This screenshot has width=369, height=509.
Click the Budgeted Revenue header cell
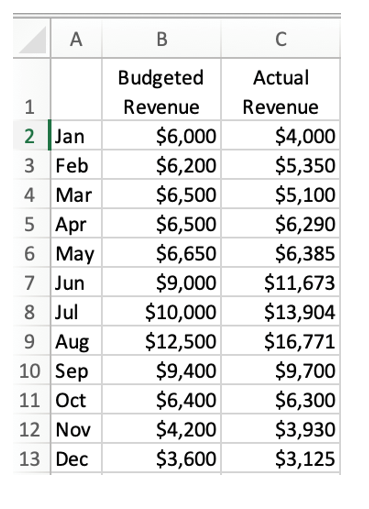click(162, 89)
